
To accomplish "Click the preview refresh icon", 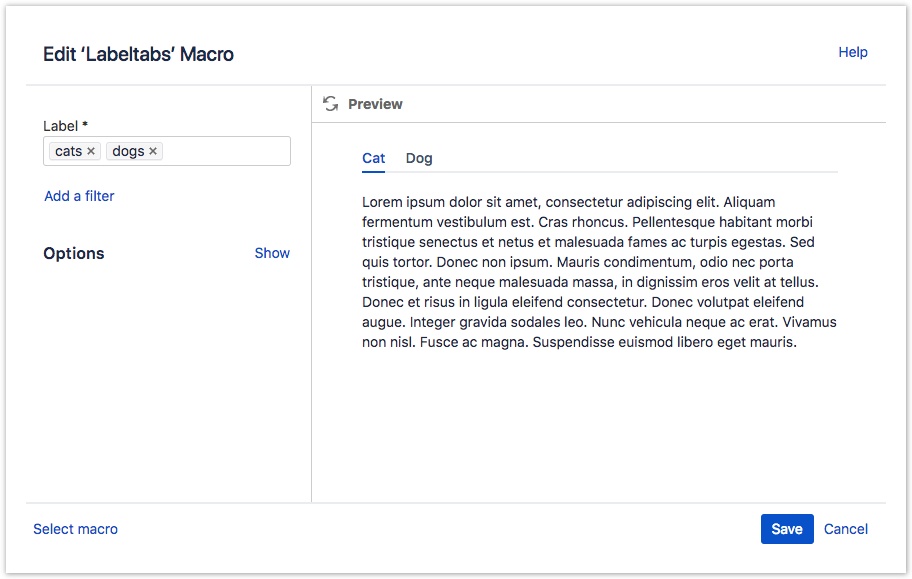I will (x=330, y=103).
